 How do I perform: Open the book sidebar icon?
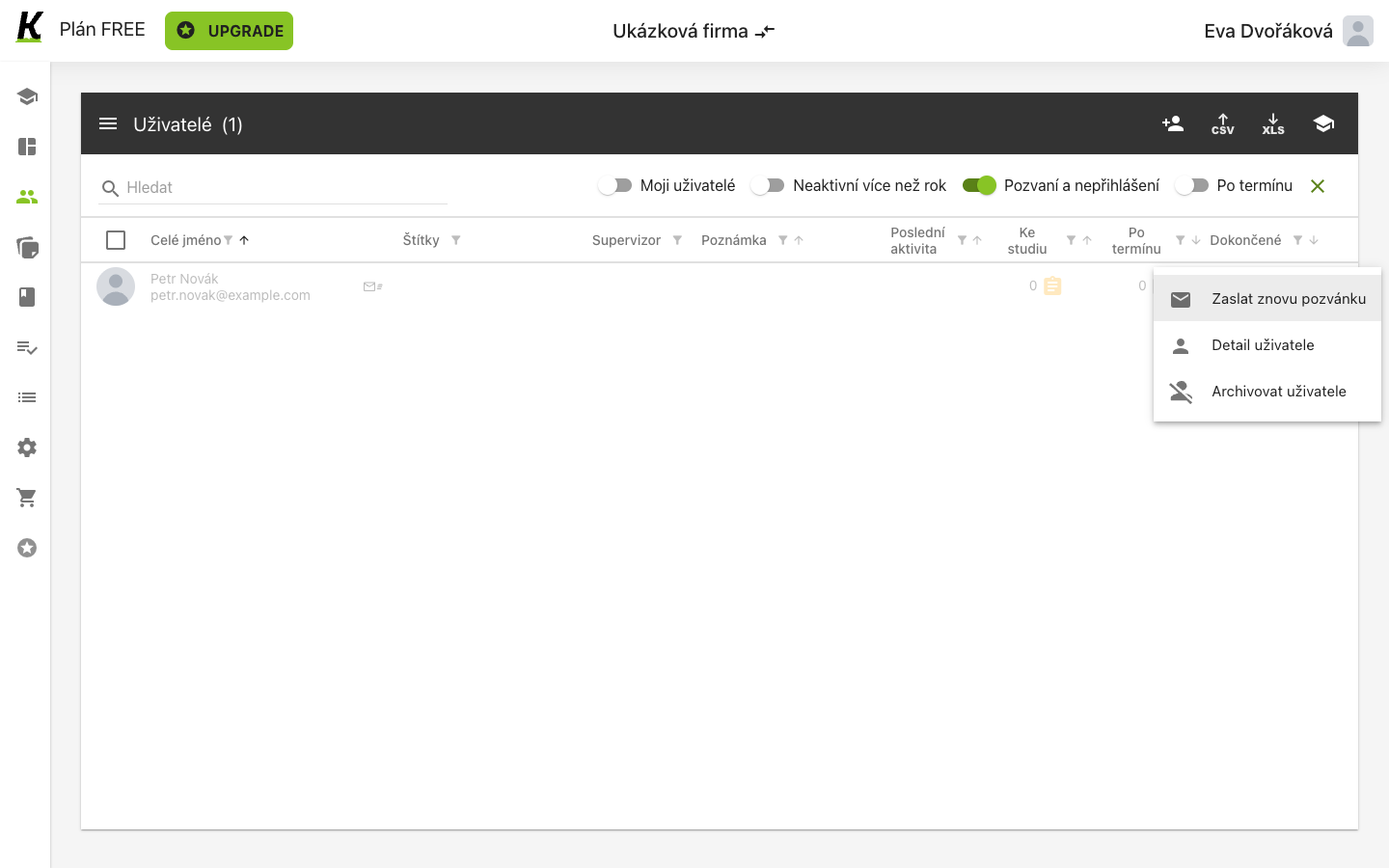pos(27,297)
